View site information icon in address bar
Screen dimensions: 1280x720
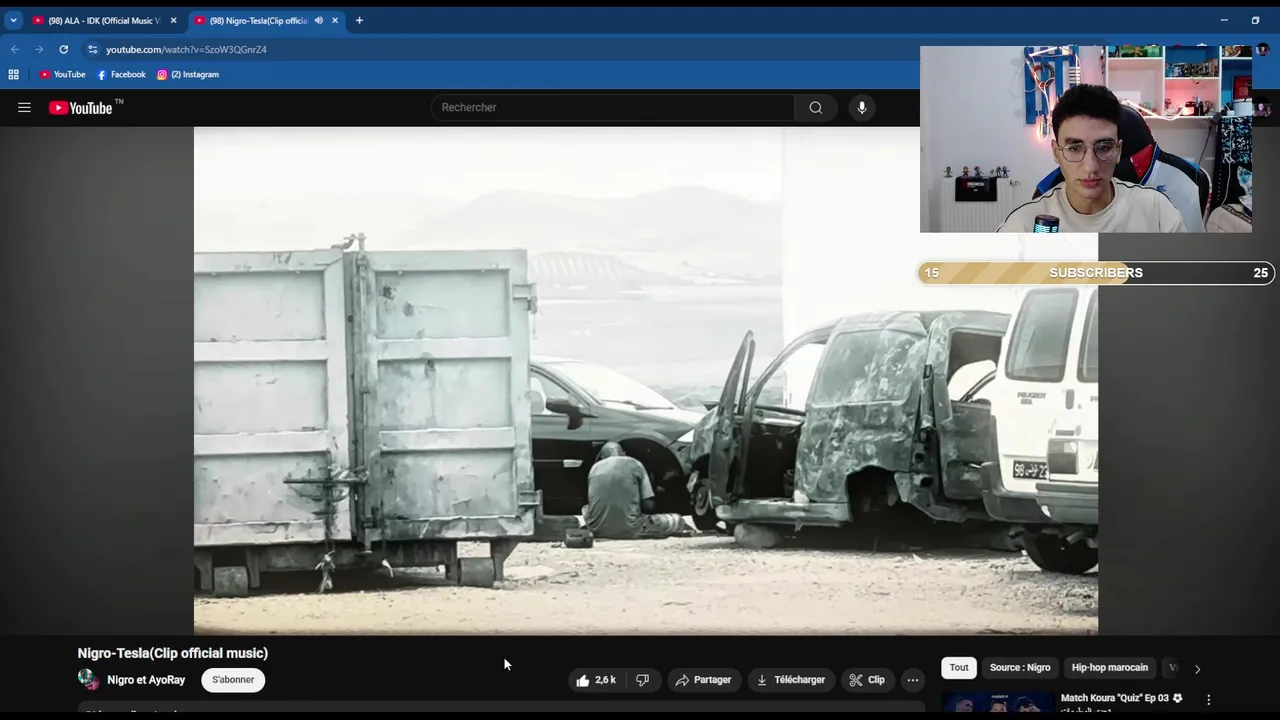[93, 49]
